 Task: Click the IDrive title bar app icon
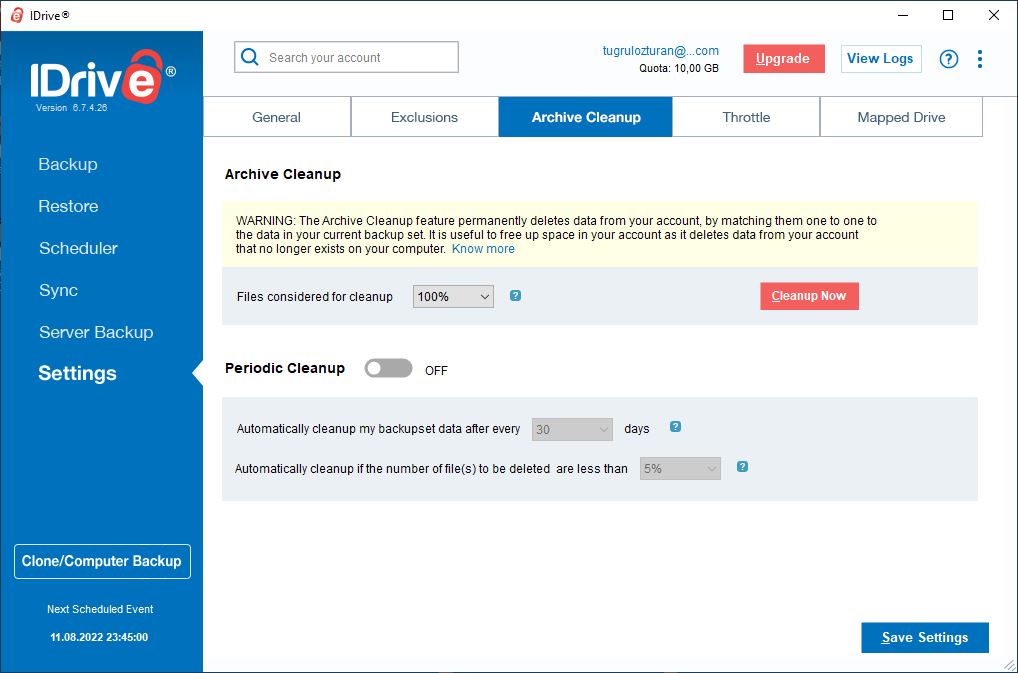click(x=17, y=15)
